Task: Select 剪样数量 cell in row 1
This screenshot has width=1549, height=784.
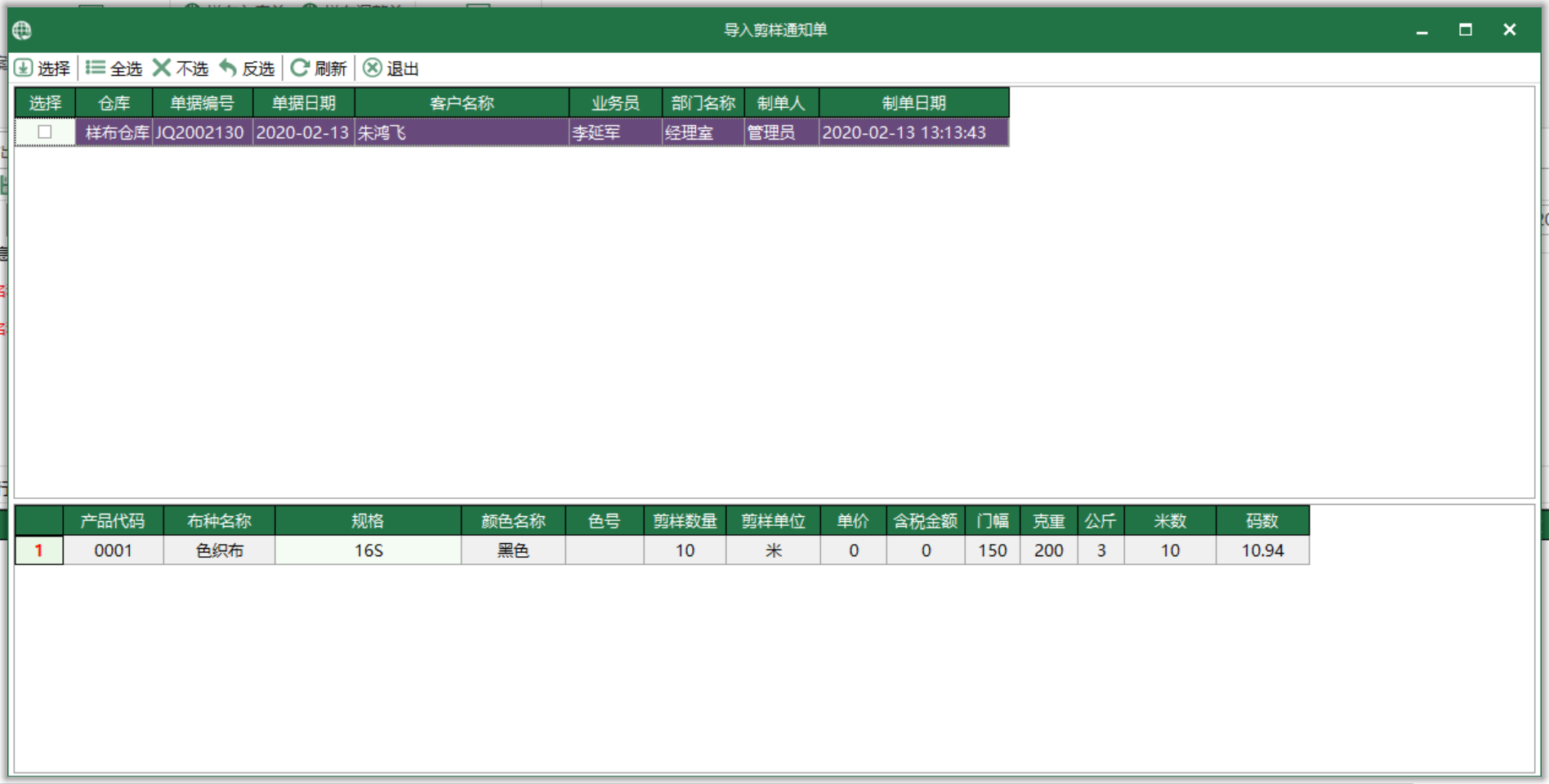Action: tap(685, 550)
